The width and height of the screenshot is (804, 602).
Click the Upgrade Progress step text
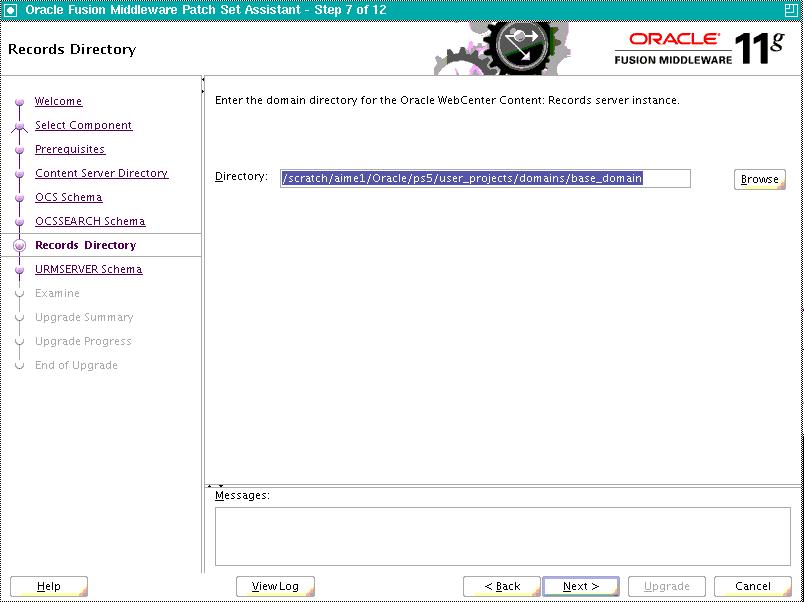pyautogui.click(x=84, y=342)
